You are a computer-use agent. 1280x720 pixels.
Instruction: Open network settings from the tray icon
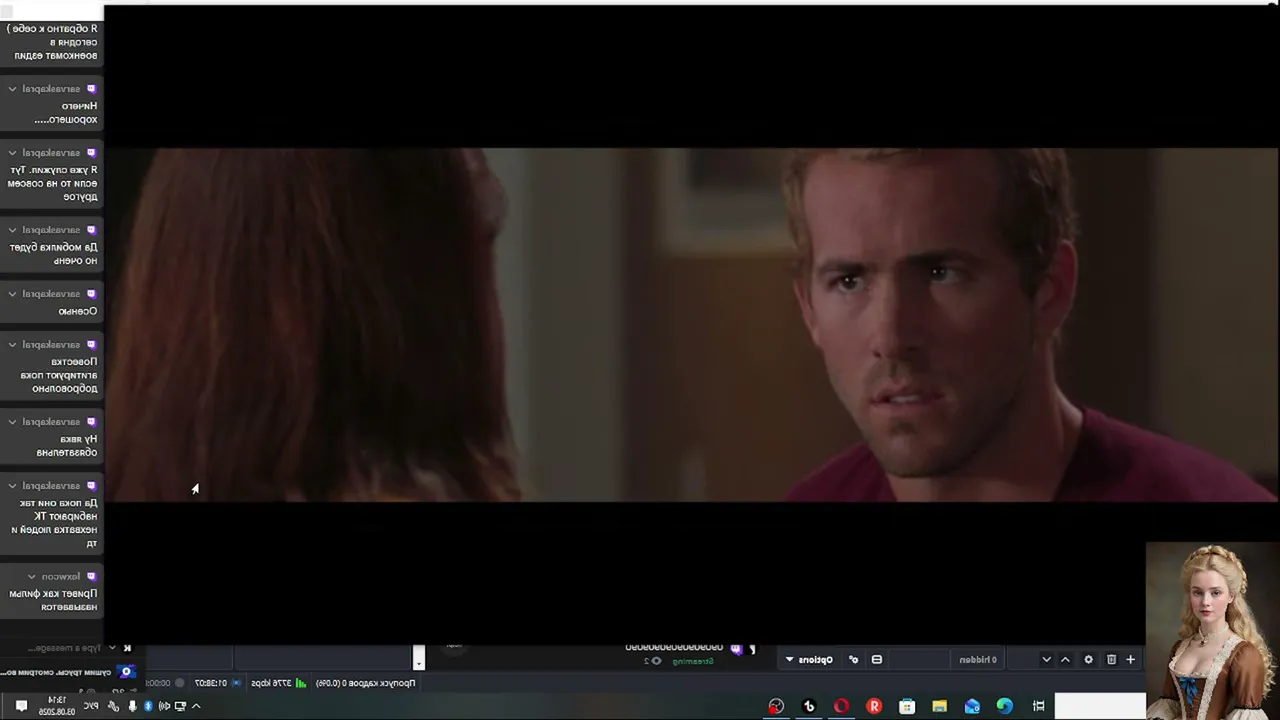click(181, 706)
